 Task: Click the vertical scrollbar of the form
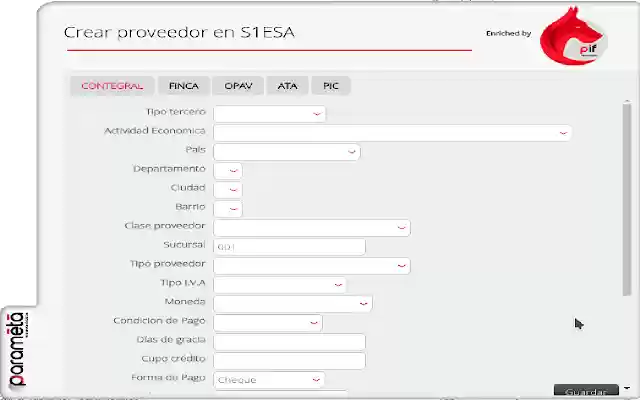coord(627,199)
